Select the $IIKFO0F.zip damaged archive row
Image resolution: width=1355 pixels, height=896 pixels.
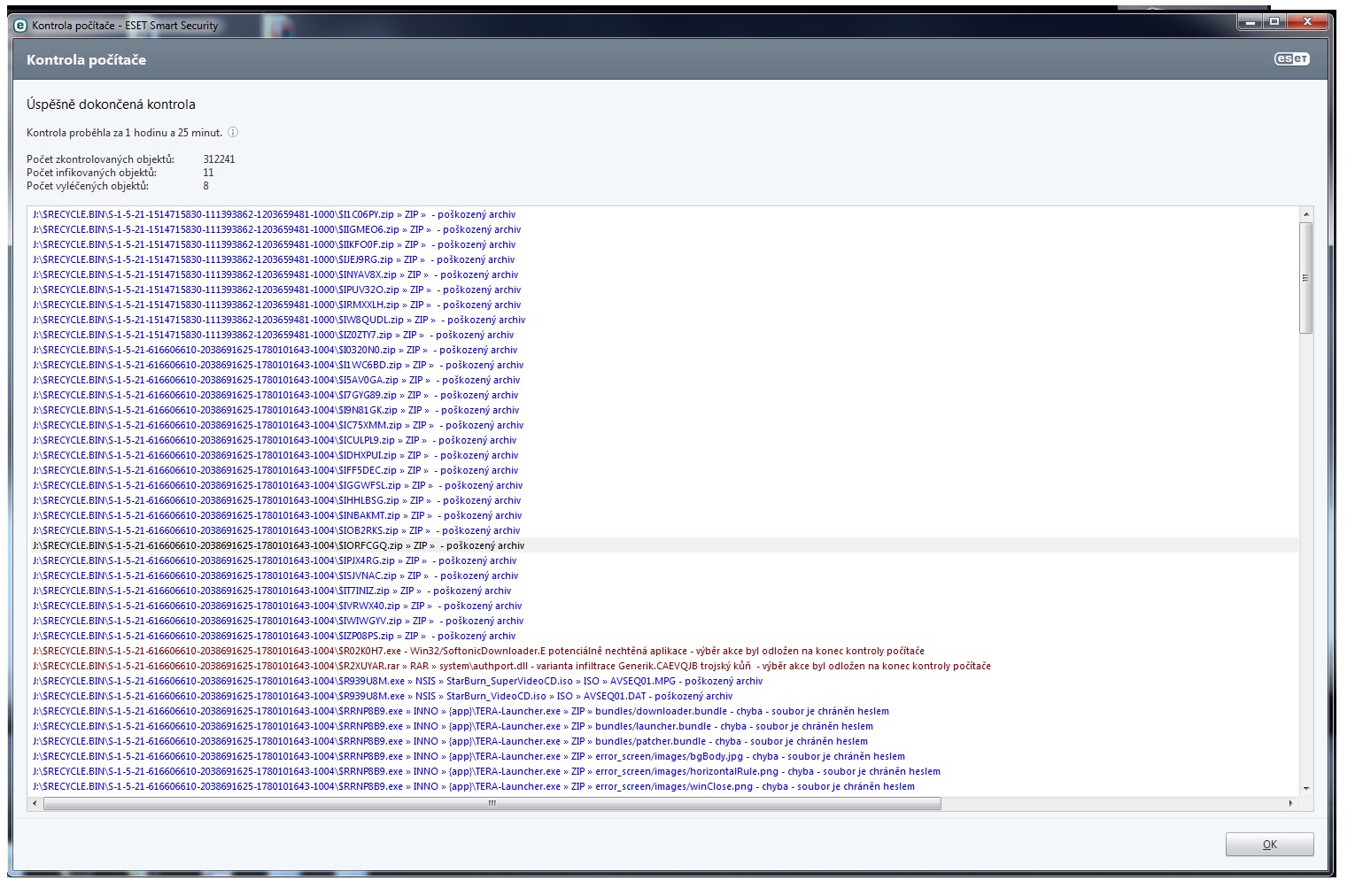click(664, 244)
